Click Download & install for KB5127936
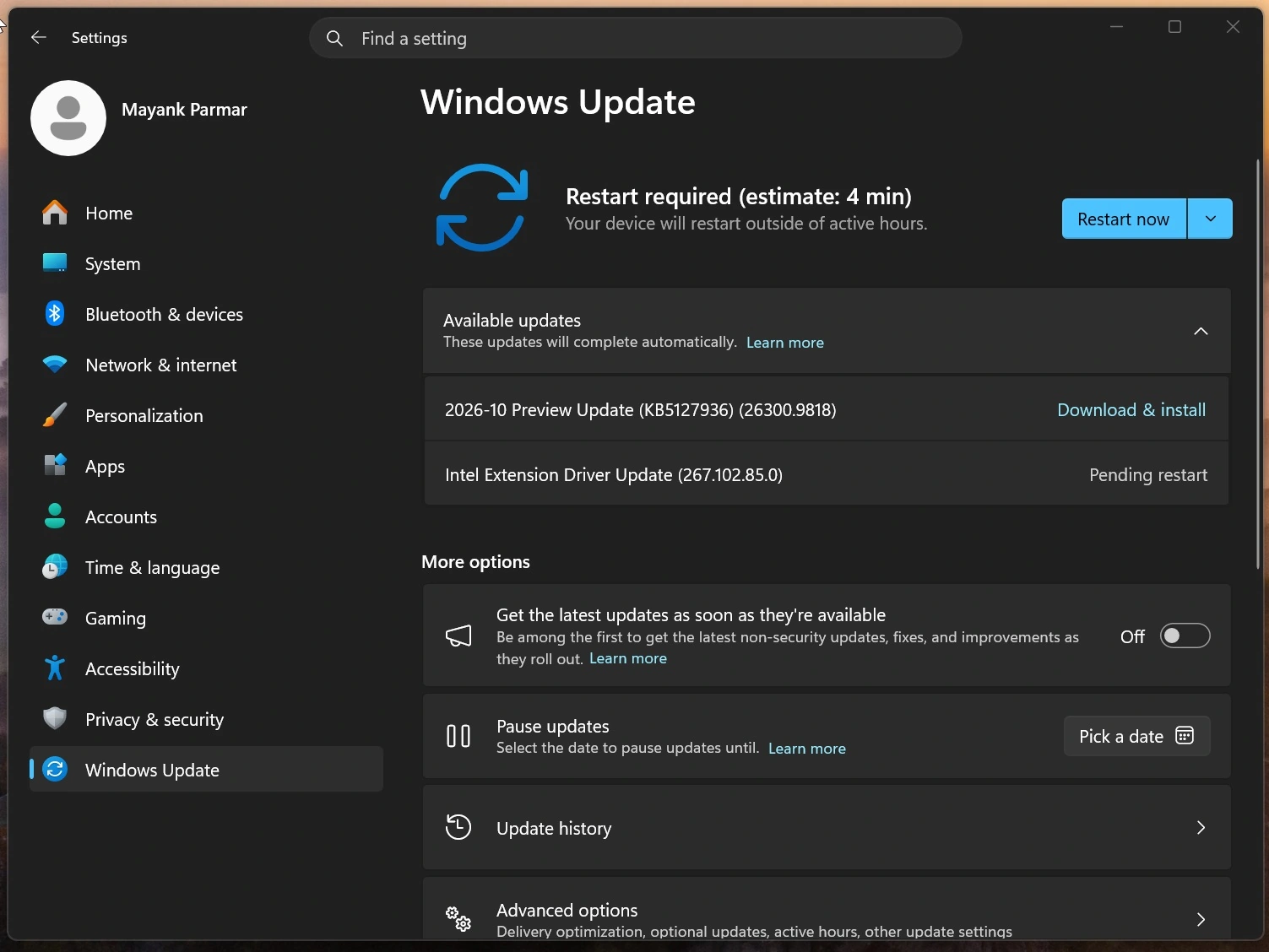The width and height of the screenshot is (1269, 952). click(x=1131, y=410)
